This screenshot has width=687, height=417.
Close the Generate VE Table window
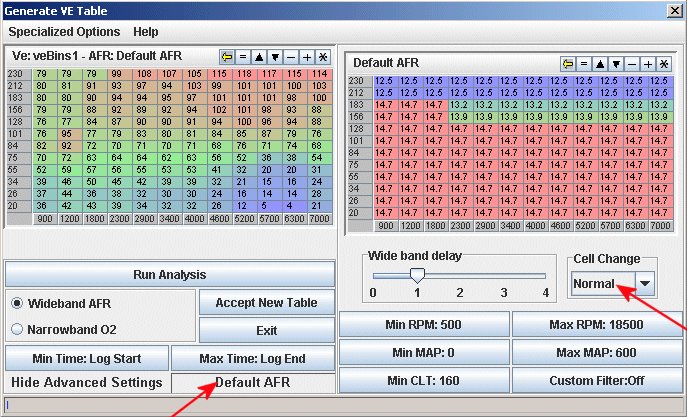pyautogui.click(x=675, y=11)
